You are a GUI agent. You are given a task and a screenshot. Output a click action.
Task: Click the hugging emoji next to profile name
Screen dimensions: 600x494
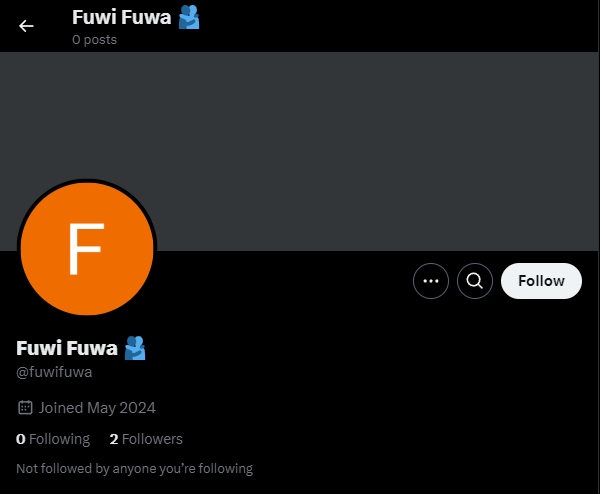(x=135, y=348)
